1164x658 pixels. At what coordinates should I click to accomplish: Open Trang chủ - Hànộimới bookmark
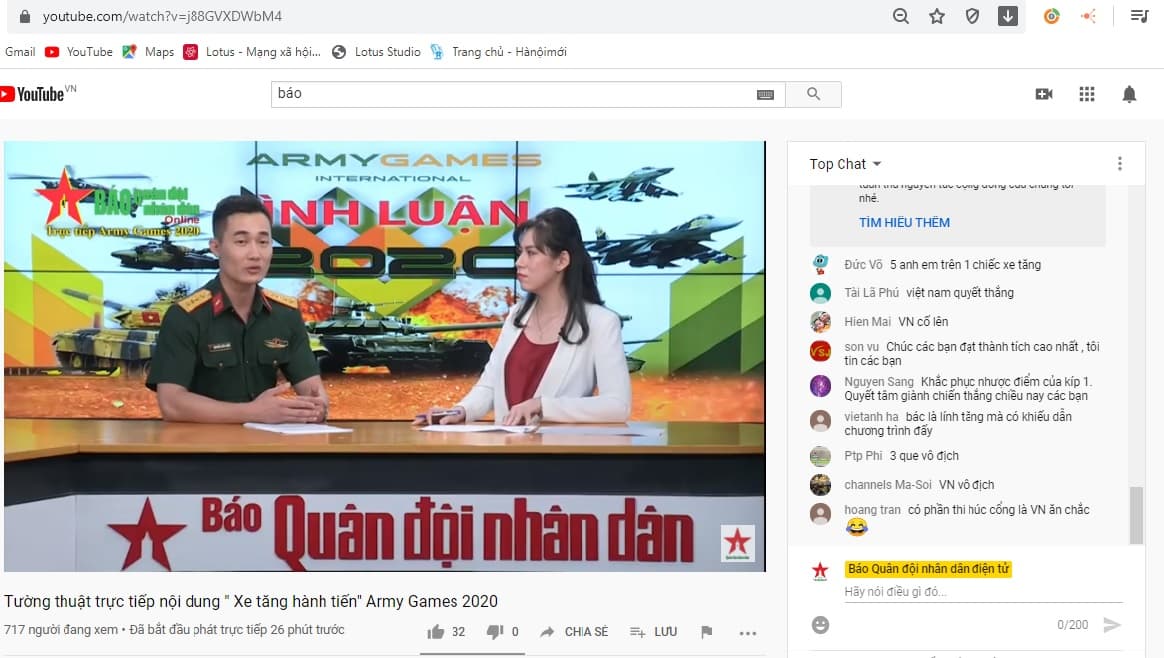(x=499, y=52)
